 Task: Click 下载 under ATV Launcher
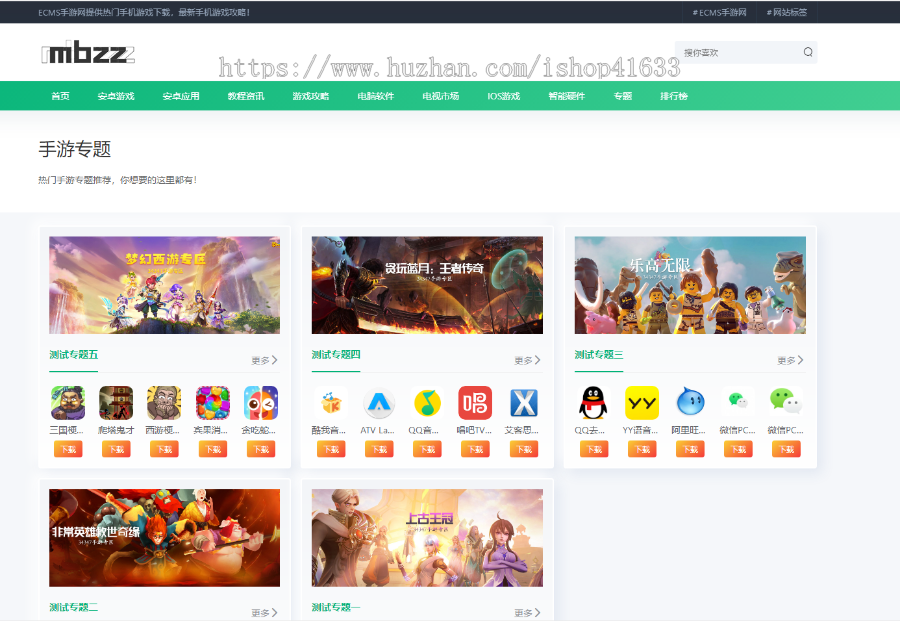point(379,449)
